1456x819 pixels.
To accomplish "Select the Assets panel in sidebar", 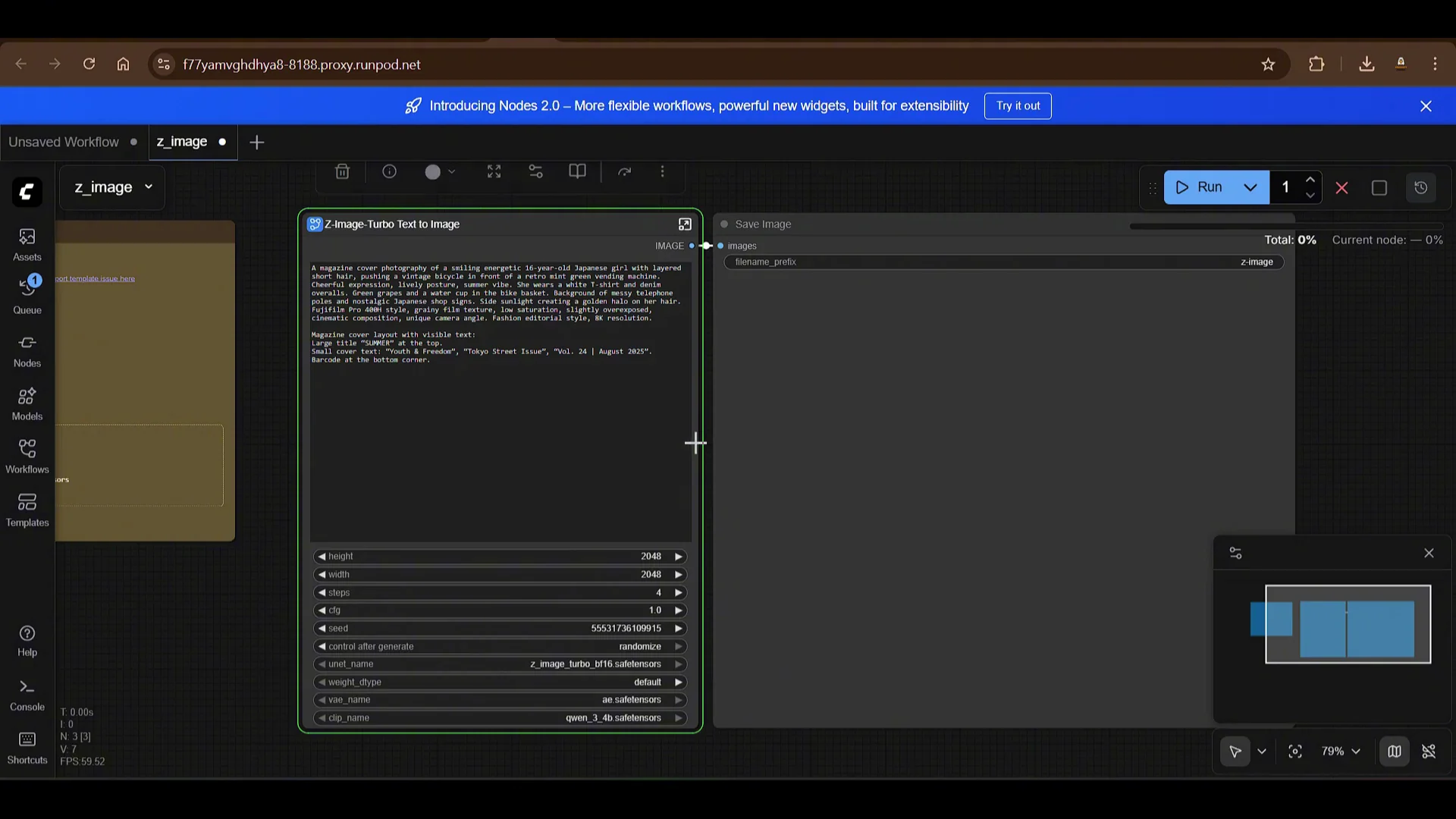I will 27,244.
